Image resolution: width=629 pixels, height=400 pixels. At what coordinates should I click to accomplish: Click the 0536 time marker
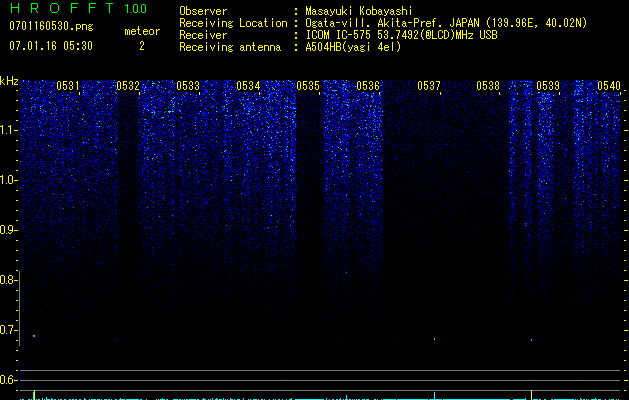pyautogui.click(x=368, y=86)
